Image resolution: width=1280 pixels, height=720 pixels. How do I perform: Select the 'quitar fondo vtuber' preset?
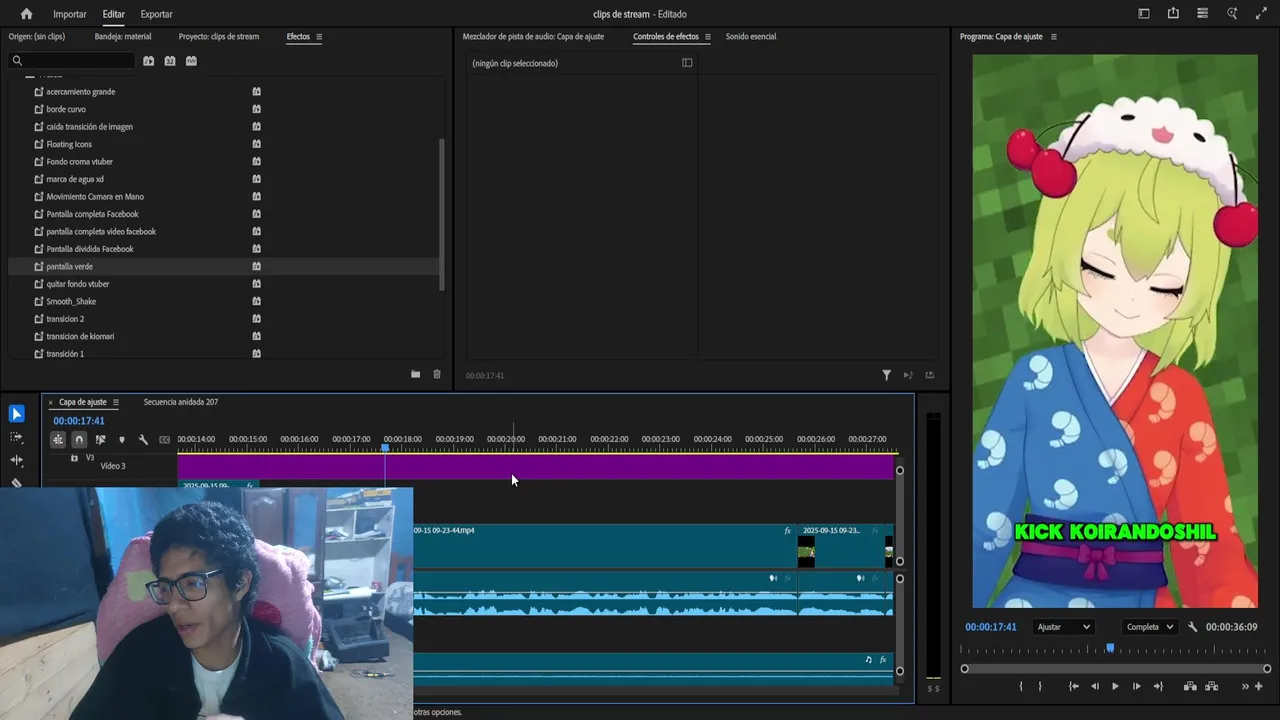click(78, 284)
